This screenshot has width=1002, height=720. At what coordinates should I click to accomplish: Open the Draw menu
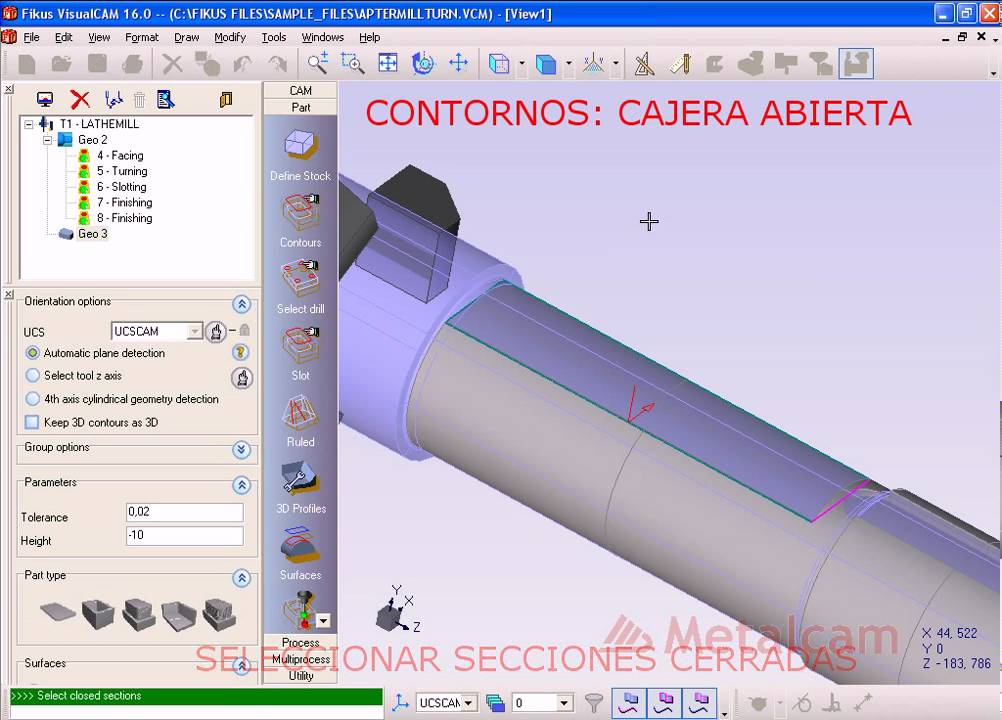pos(187,37)
